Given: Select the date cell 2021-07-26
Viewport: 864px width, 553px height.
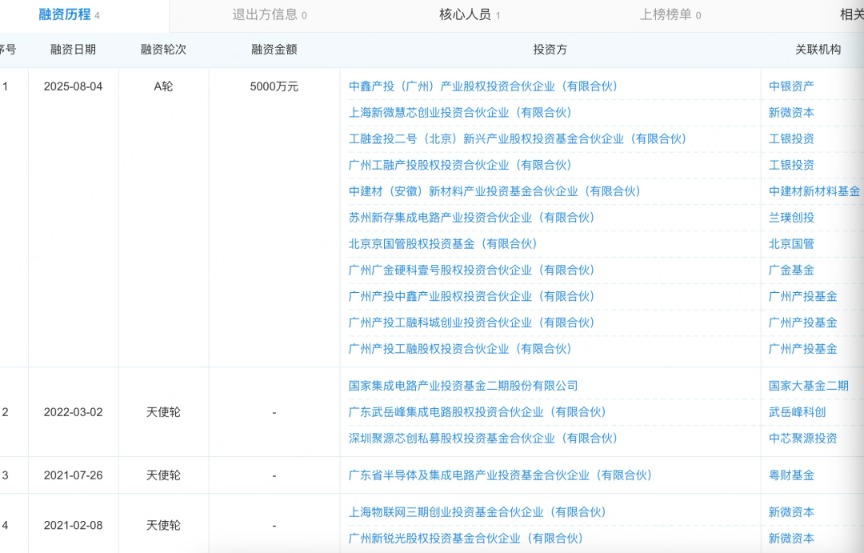Looking at the screenshot, I should 73,475.
